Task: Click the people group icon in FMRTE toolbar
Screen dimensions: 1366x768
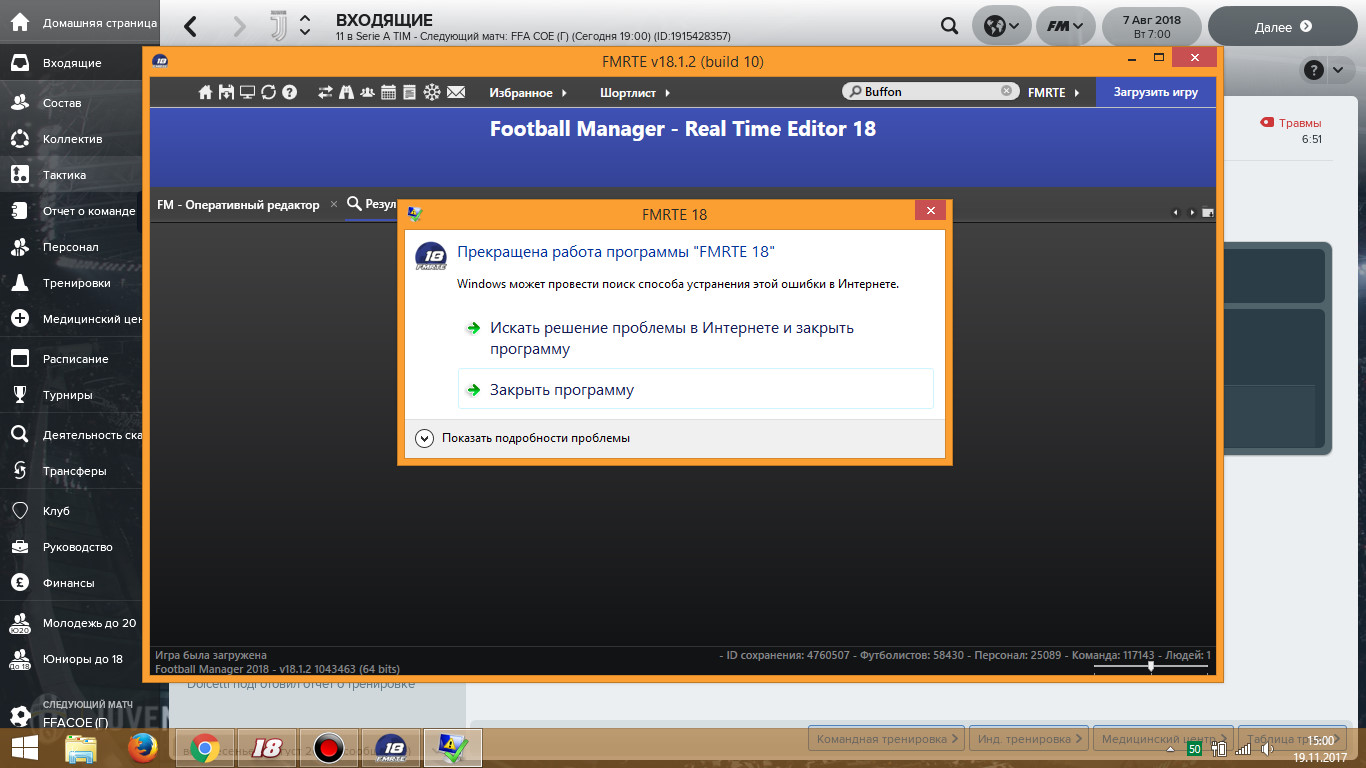Action: 367,92
